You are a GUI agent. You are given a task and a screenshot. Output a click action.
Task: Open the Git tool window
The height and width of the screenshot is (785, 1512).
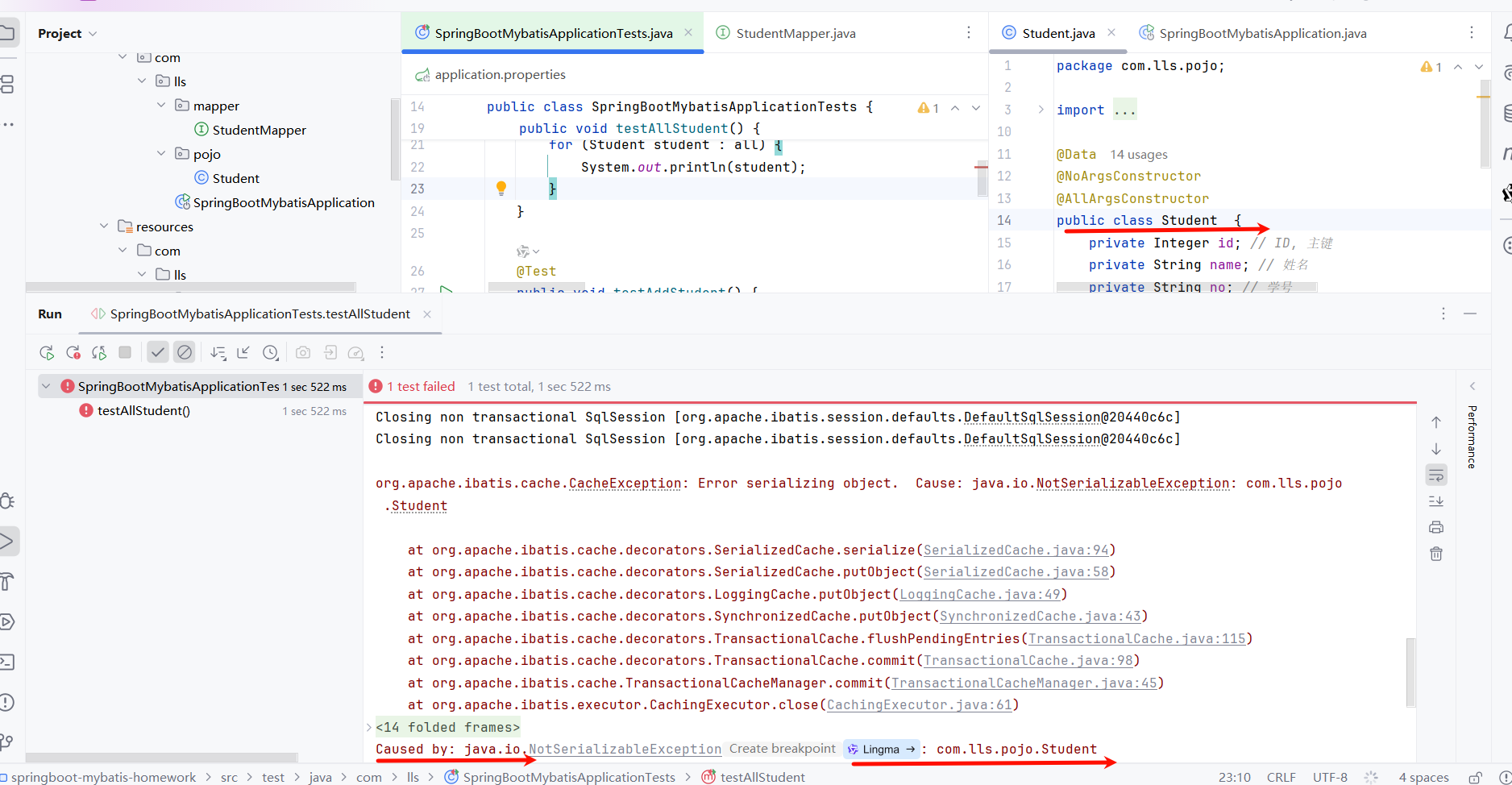[x=6, y=741]
